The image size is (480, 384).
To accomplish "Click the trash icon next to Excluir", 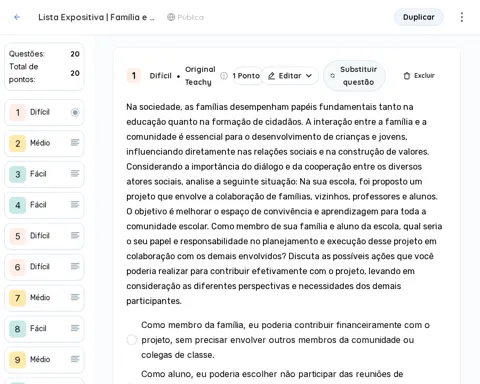I will [x=407, y=76].
